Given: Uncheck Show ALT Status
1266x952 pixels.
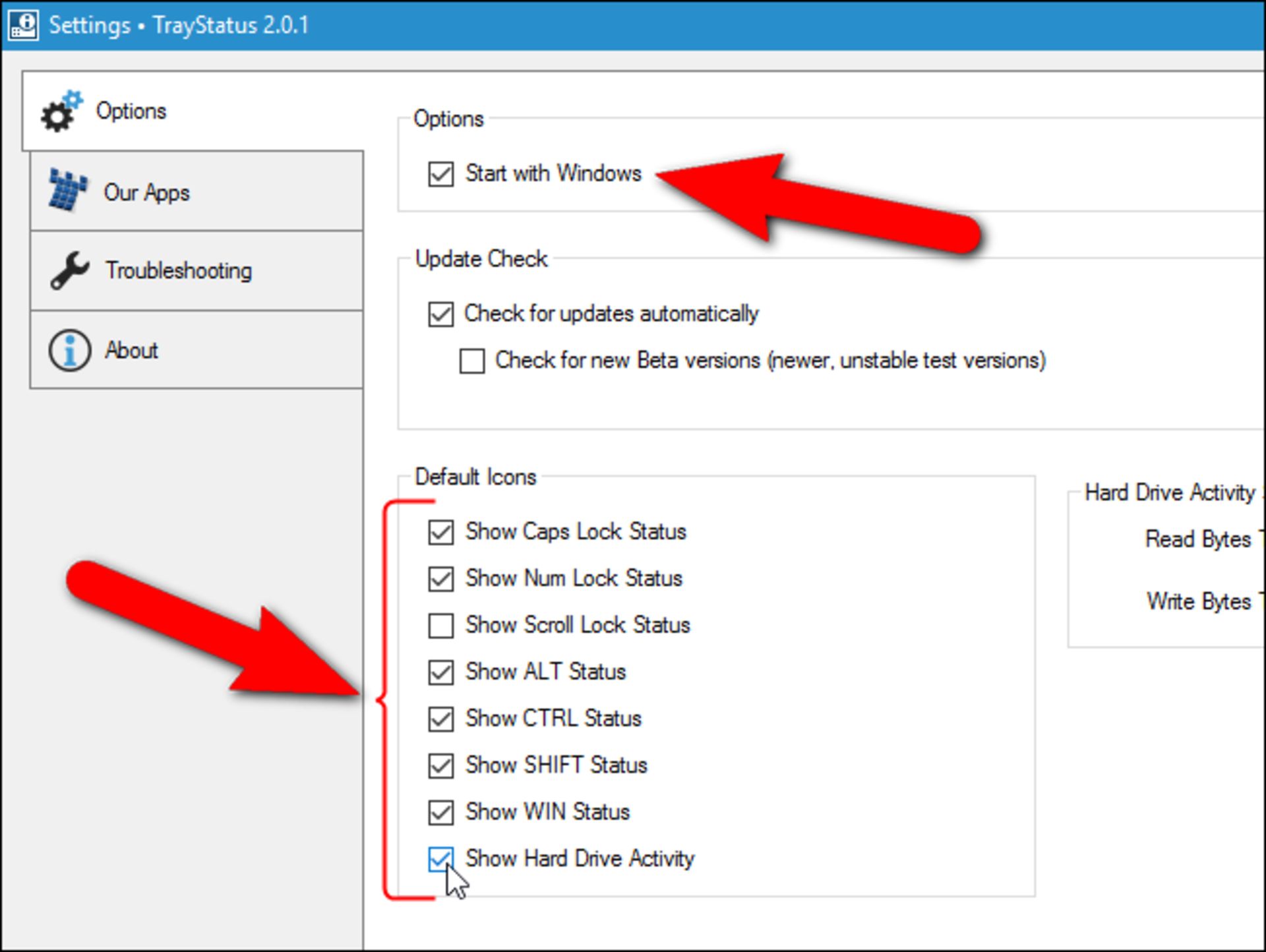Looking at the screenshot, I should pos(440,672).
